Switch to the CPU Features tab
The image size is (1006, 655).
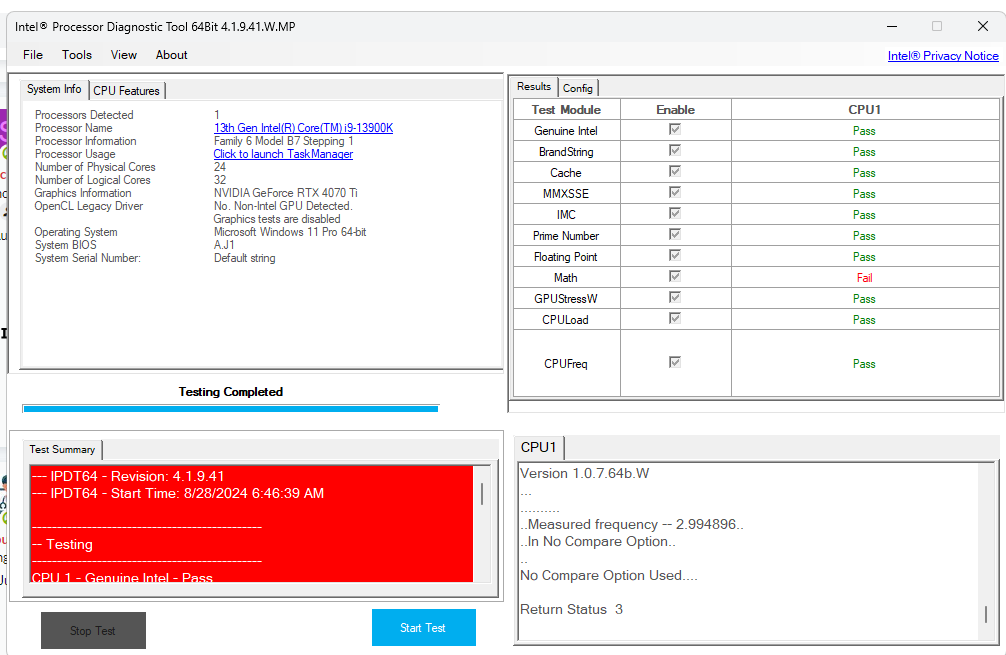(126, 90)
